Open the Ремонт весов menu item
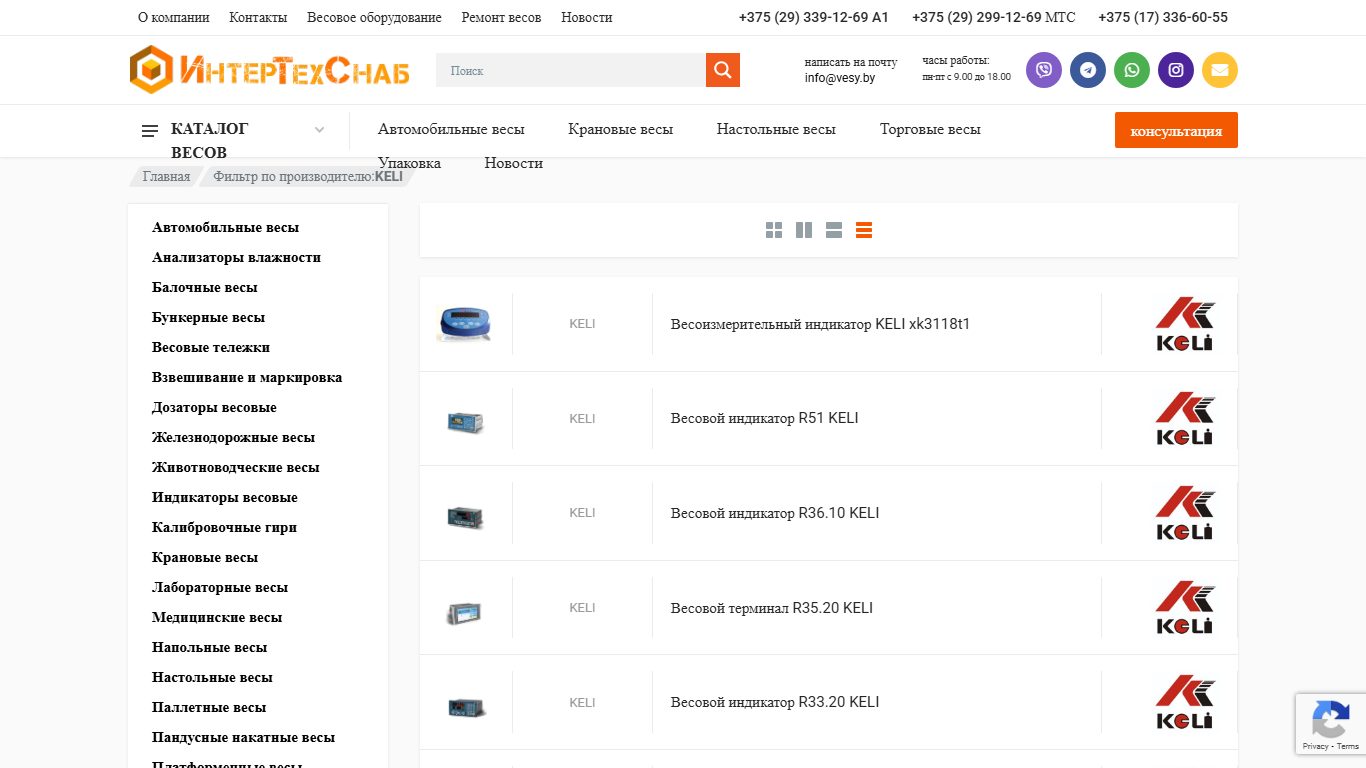Image resolution: width=1366 pixels, height=768 pixels. click(501, 17)
